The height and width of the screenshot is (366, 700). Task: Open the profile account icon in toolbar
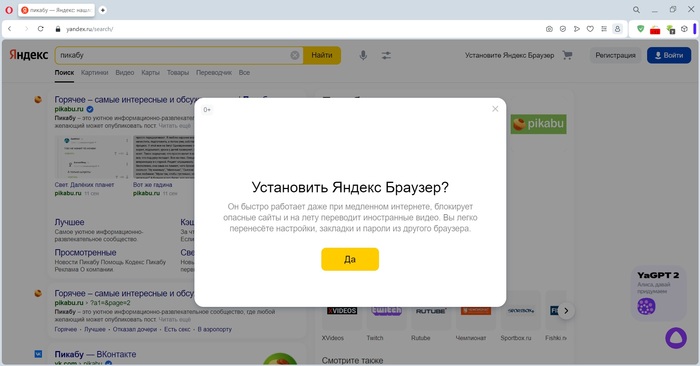coord(617,29)
